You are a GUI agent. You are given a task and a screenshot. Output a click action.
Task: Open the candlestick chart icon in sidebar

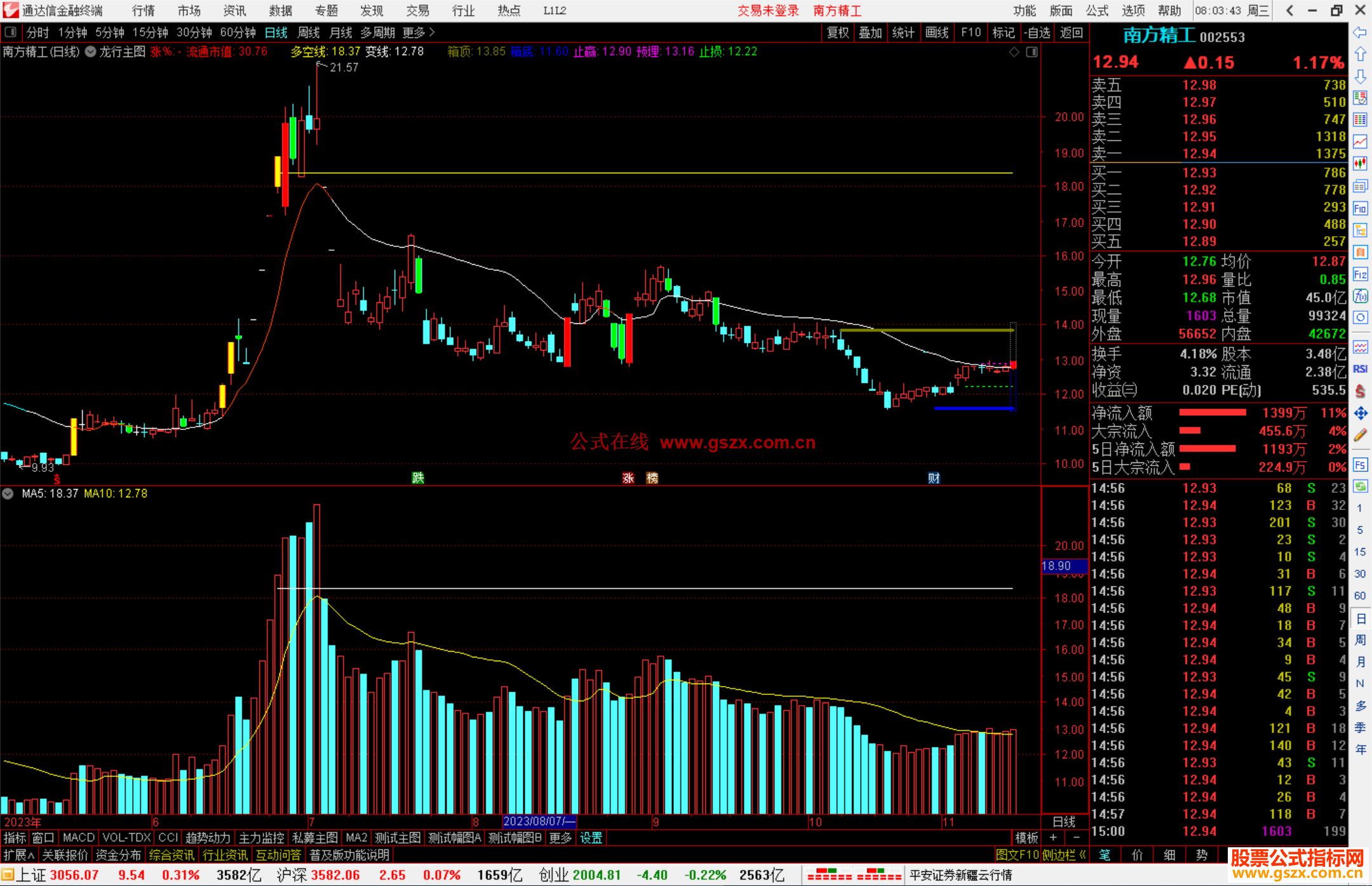pyautogui.click(x=1360, y=164)
